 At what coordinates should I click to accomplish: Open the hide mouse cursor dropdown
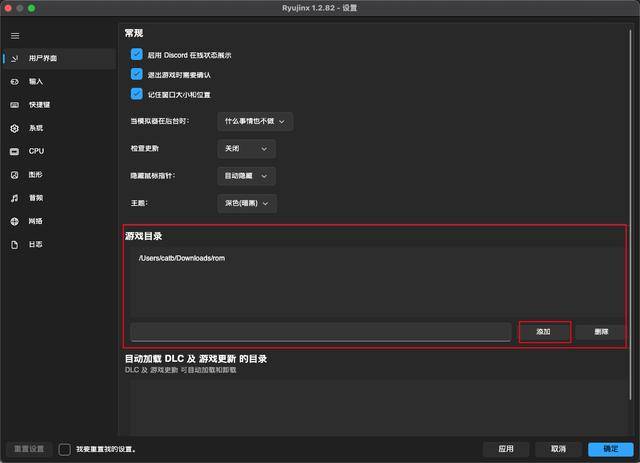tap(247, 176)
